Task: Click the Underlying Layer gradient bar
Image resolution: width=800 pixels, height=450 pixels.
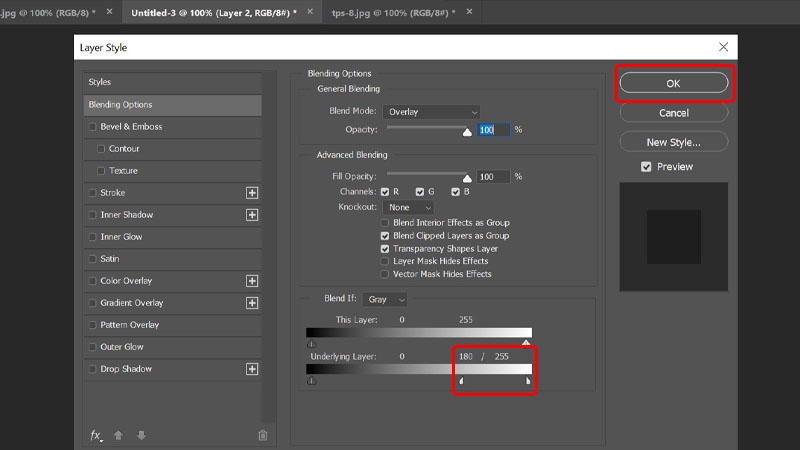Action: click(419, 369)
